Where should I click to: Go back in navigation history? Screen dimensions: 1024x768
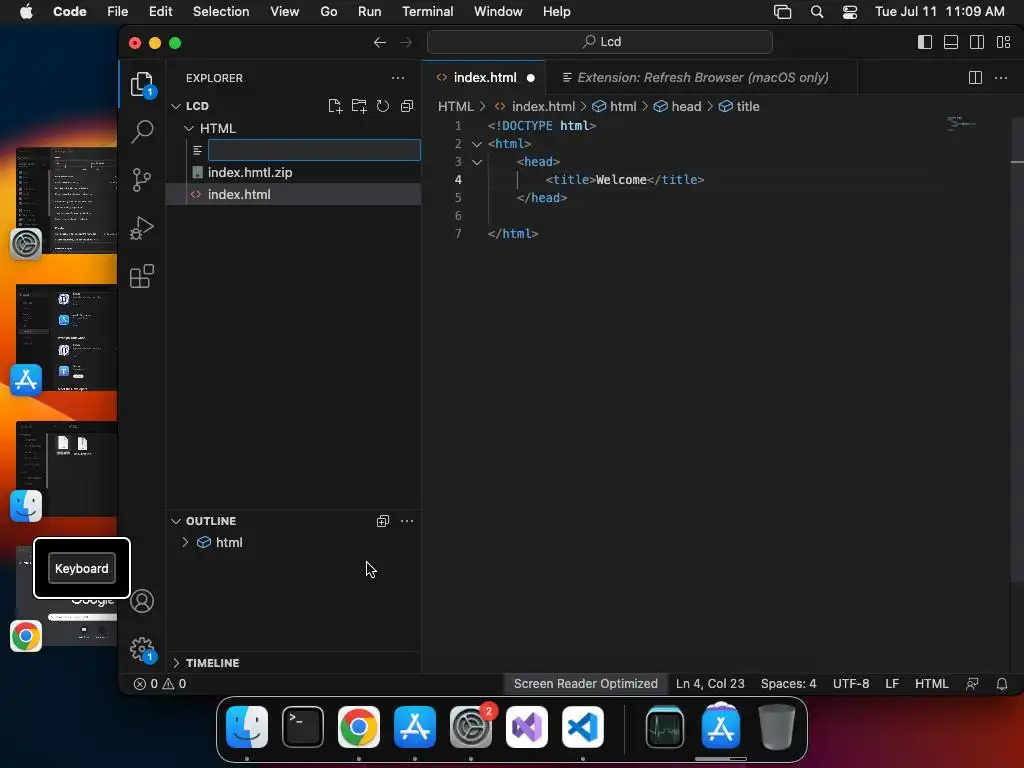379,42
